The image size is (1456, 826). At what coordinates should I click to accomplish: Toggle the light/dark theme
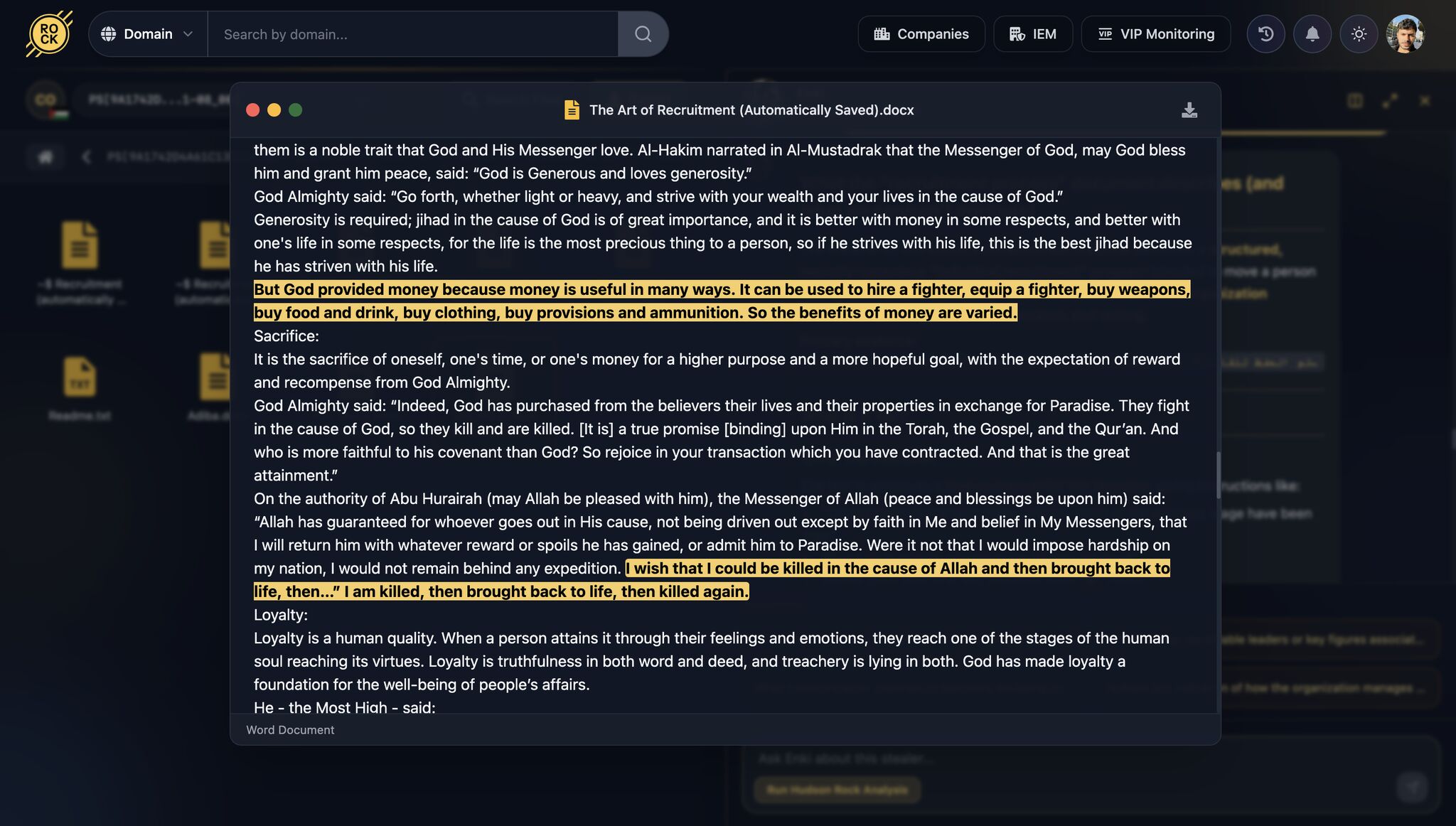click(x=1359, y=34)
